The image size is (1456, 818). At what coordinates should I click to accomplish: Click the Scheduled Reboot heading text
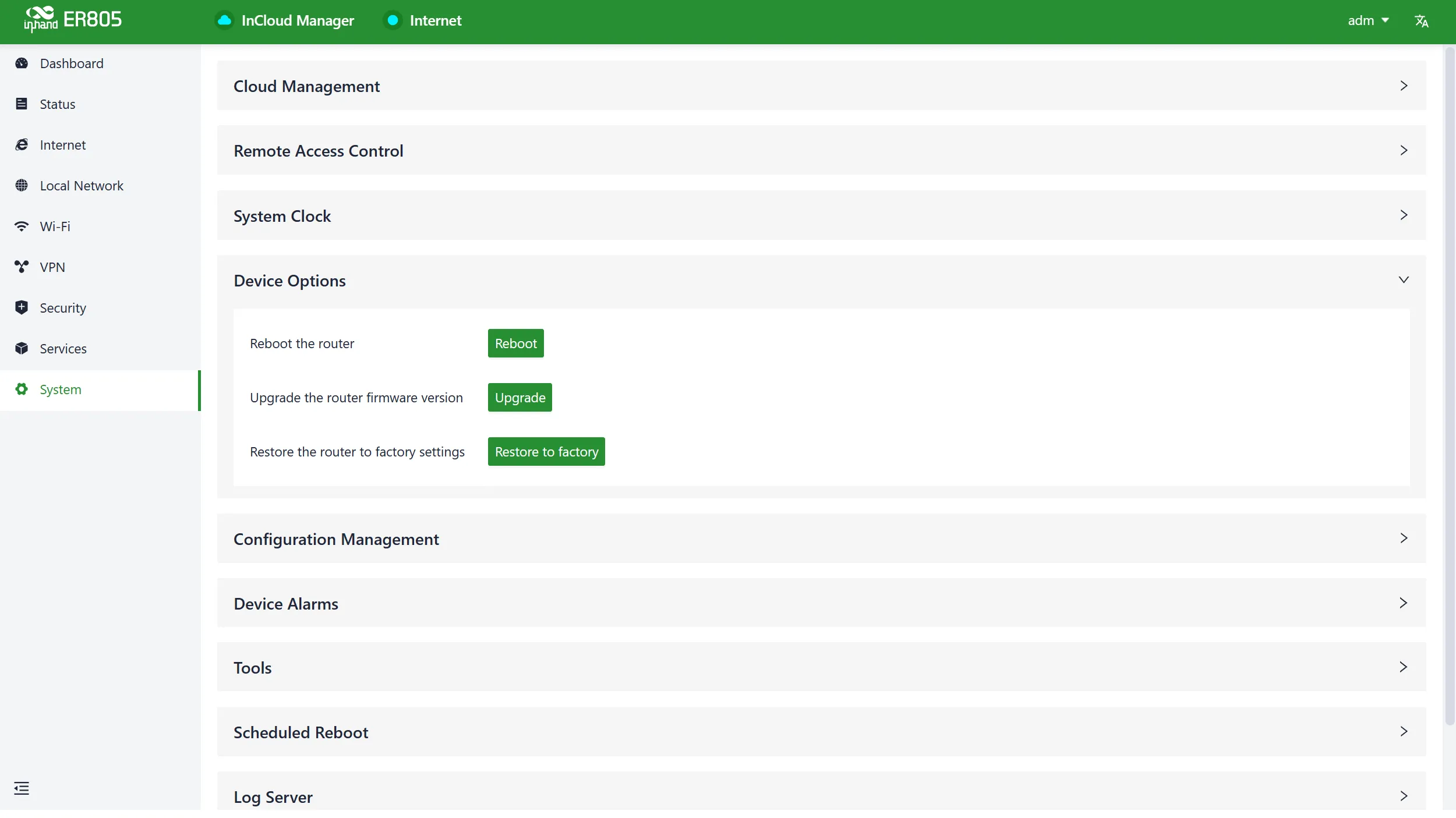301,732
